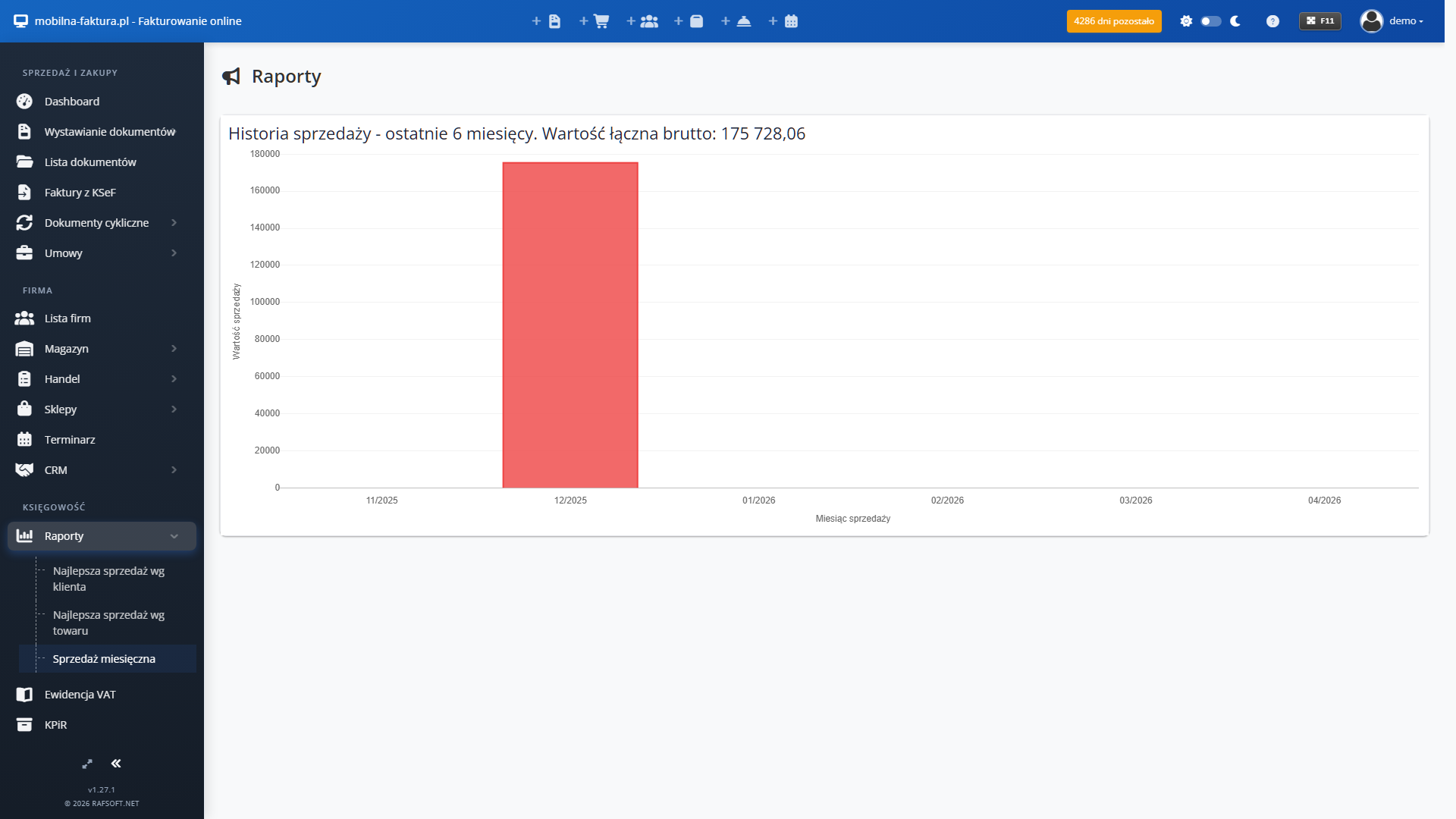Viewport: 1456px width, 819px height.
Task: Toggle the light/dark theme switch
Action: click(x=1210, y=21)
